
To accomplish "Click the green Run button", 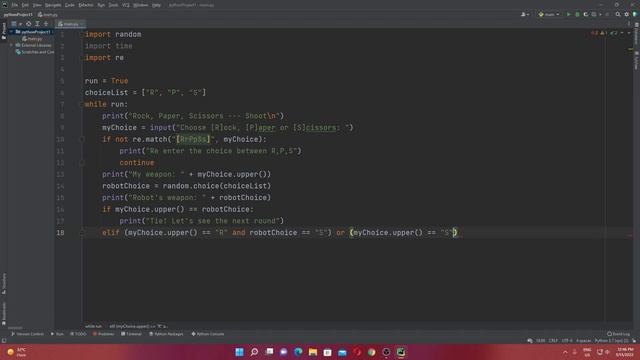I will (568, 14).
